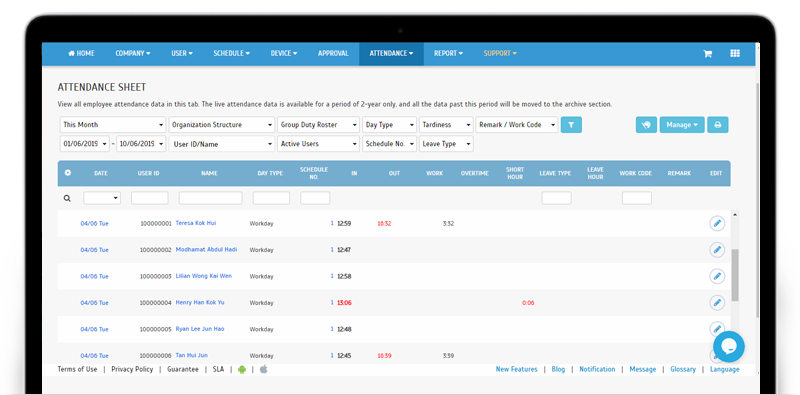Image resolution: width=800 pixels, height=395 pixels.
Task: Open the Language link
Action: [x=724, y=369]
